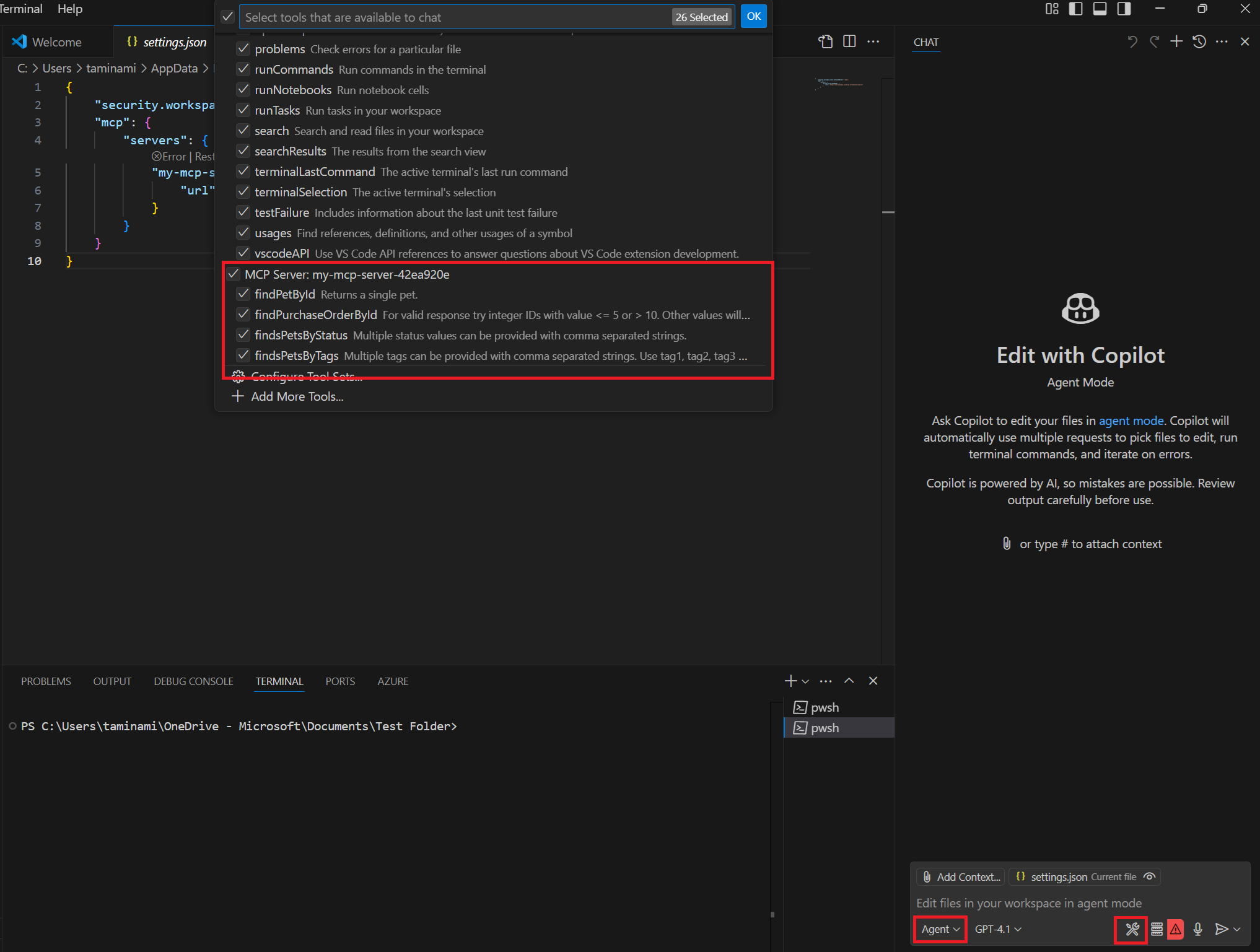This screenshot has width=1260, height=952.
Task: Uncheck the runCommands tool
Action: tap(243, 69)
